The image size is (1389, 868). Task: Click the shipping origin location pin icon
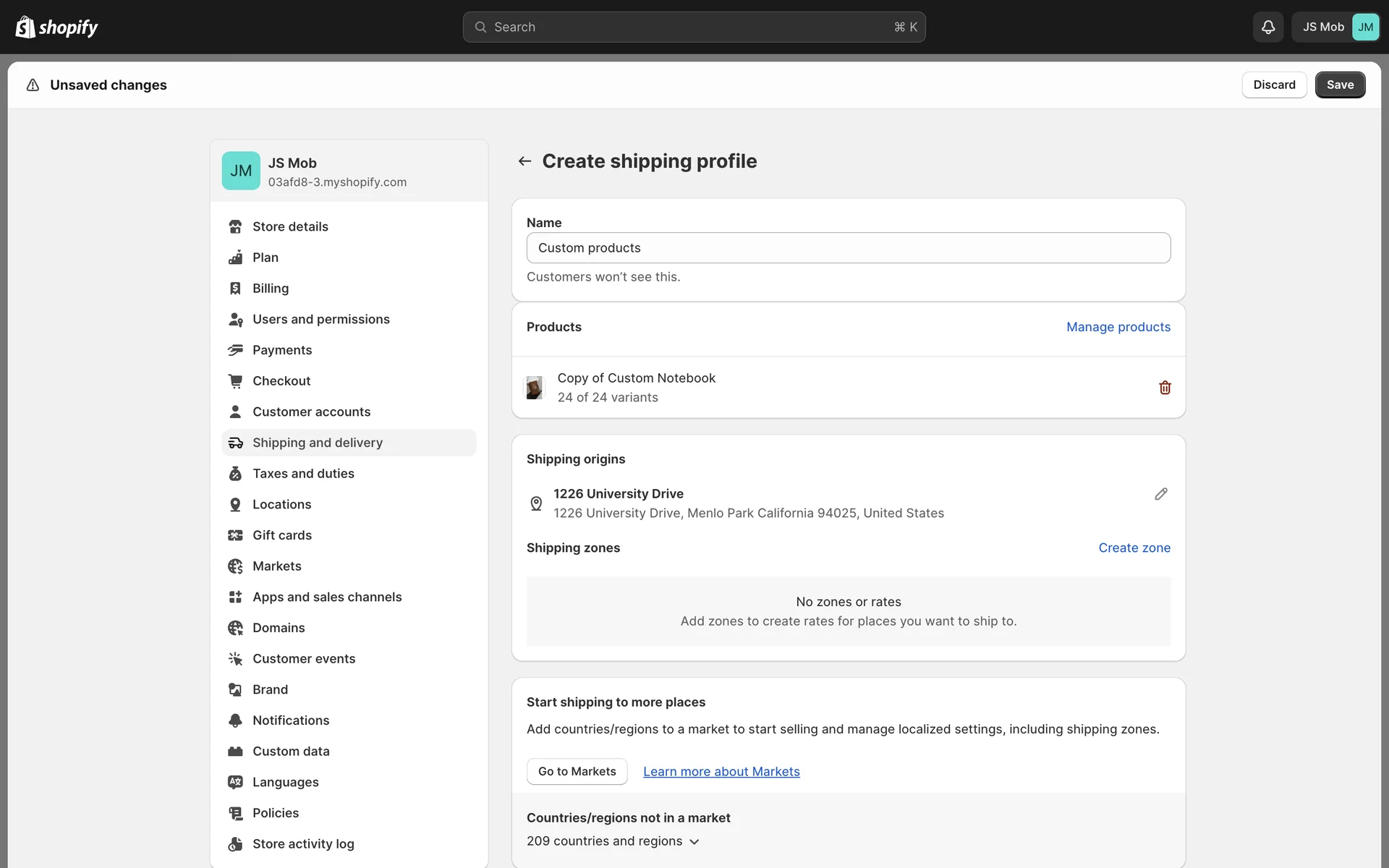click(536, 503)
